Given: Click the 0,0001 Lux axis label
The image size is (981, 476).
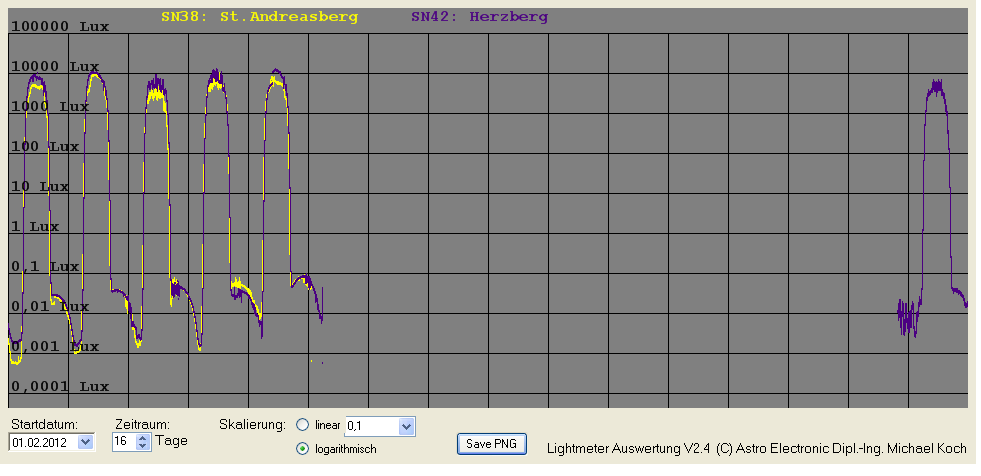Looking at the screenshot, I should click(60, 387).
